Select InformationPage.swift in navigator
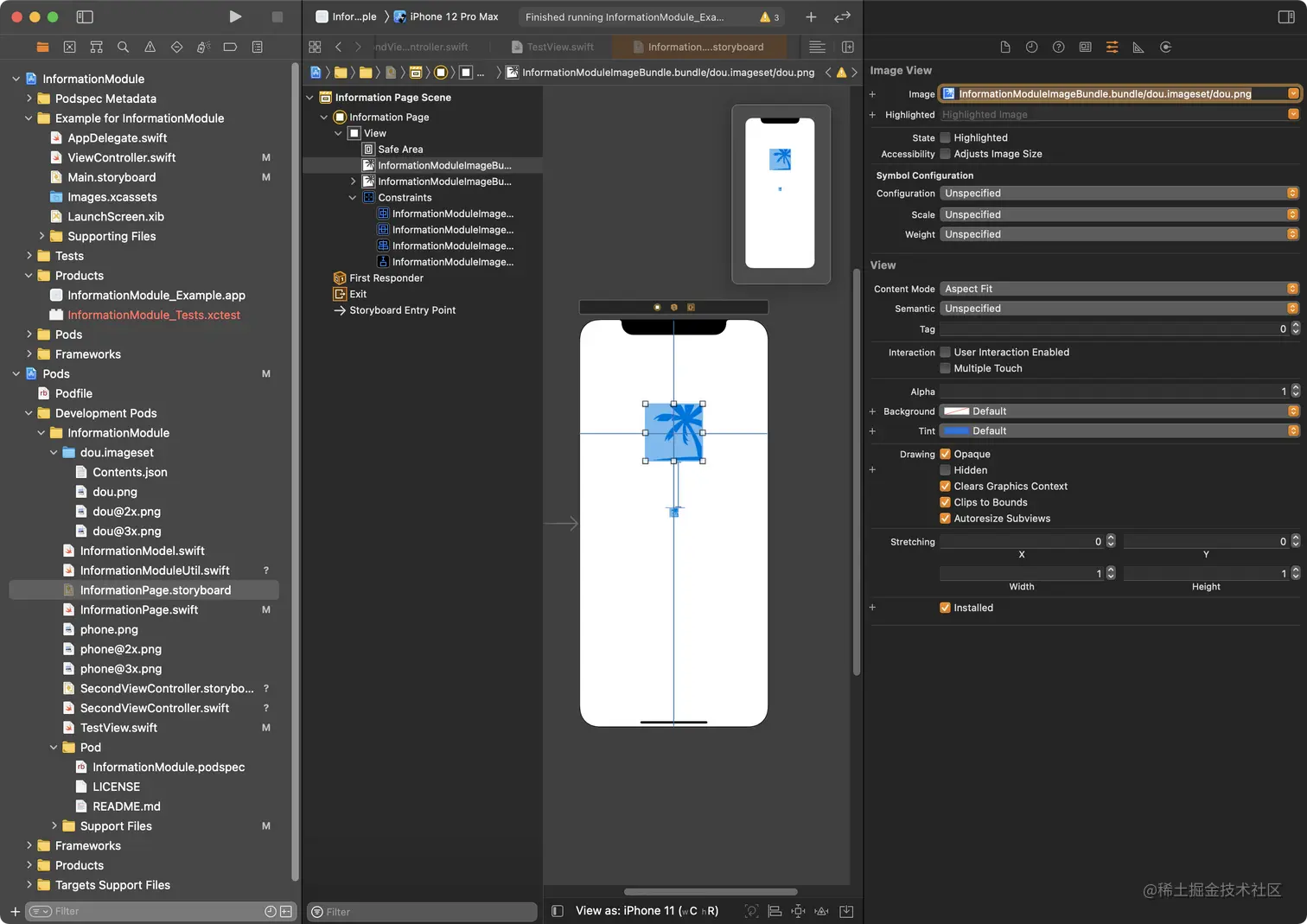This screenshot has width=1307, height=924. (139, 610)
